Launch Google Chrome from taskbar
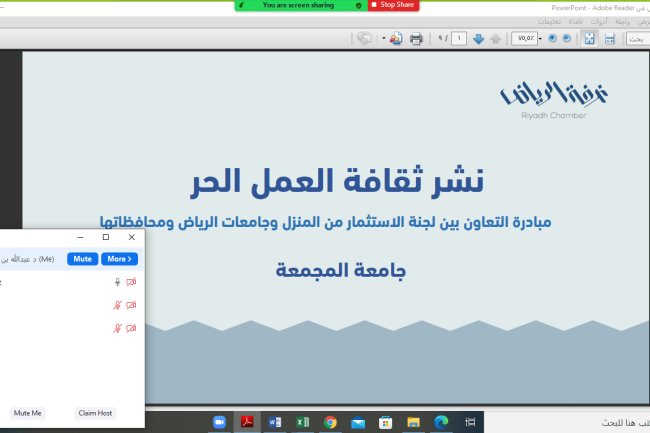This screenshot has width=650, height=433. (330, 422)
